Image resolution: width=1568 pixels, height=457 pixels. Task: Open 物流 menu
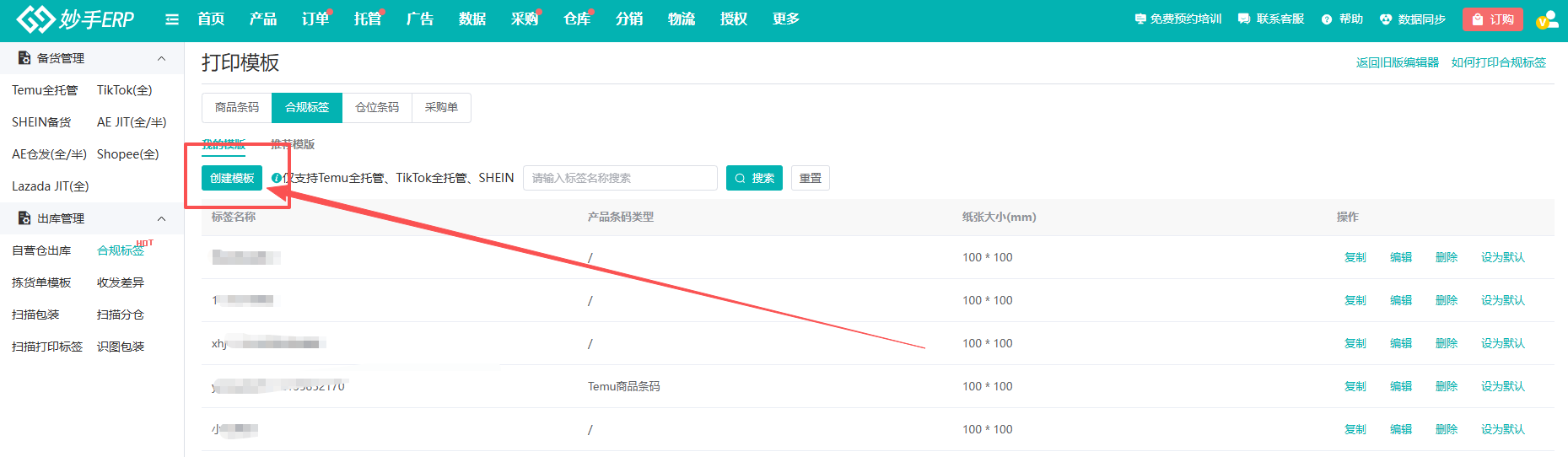click(682, 19)
